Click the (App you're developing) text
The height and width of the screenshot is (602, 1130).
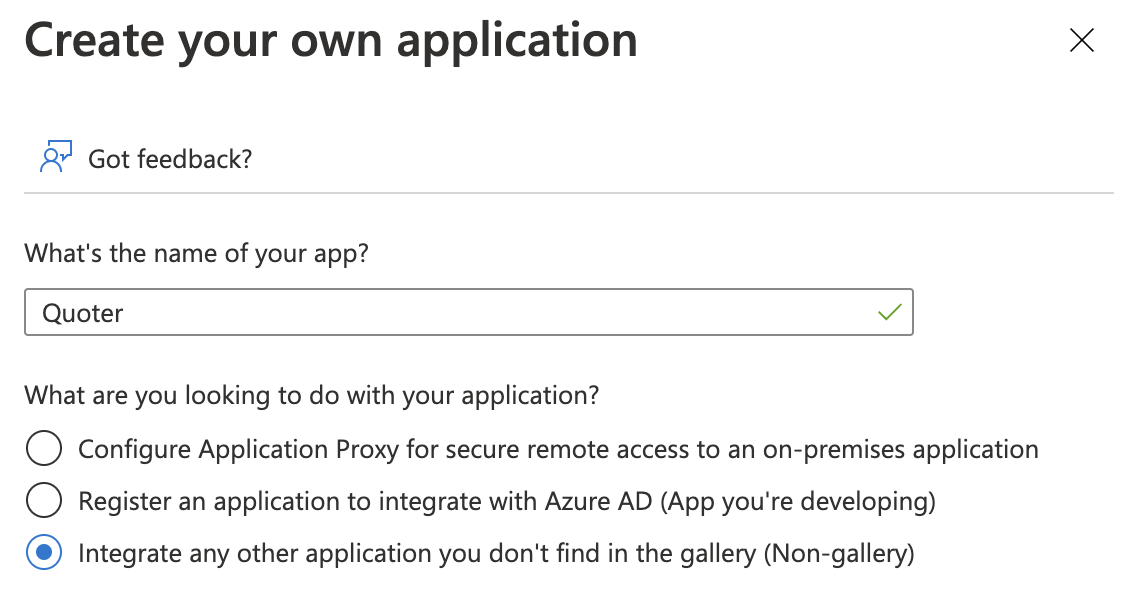[x=798, y=501]
